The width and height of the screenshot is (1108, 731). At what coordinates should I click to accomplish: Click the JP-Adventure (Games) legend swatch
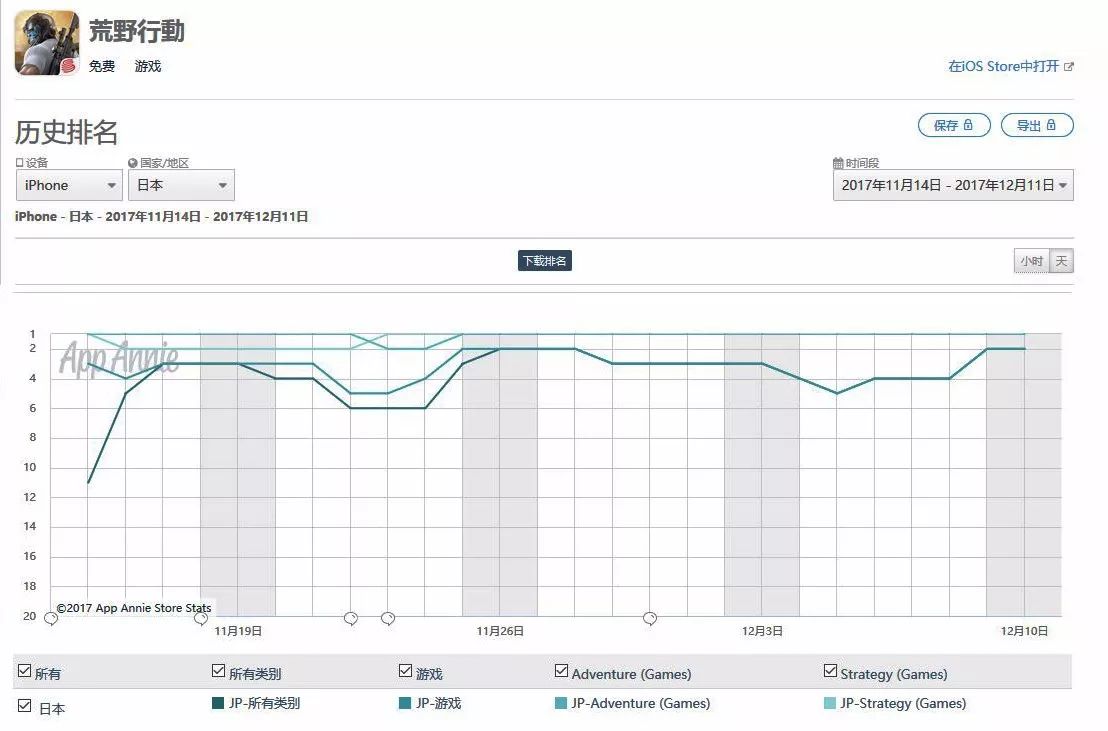click(x=561, y=703)
